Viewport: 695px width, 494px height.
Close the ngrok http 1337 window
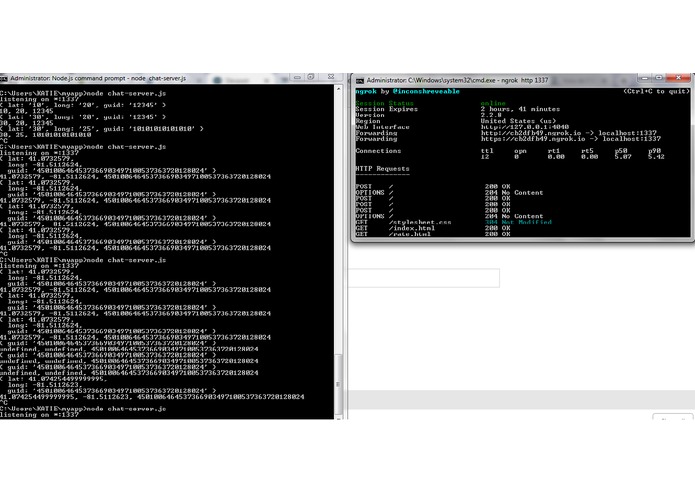pyautogui.click(x=679, y=78)
